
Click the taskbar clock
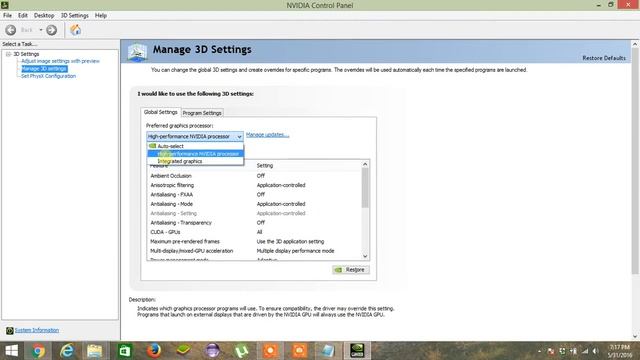click(619, 351)
